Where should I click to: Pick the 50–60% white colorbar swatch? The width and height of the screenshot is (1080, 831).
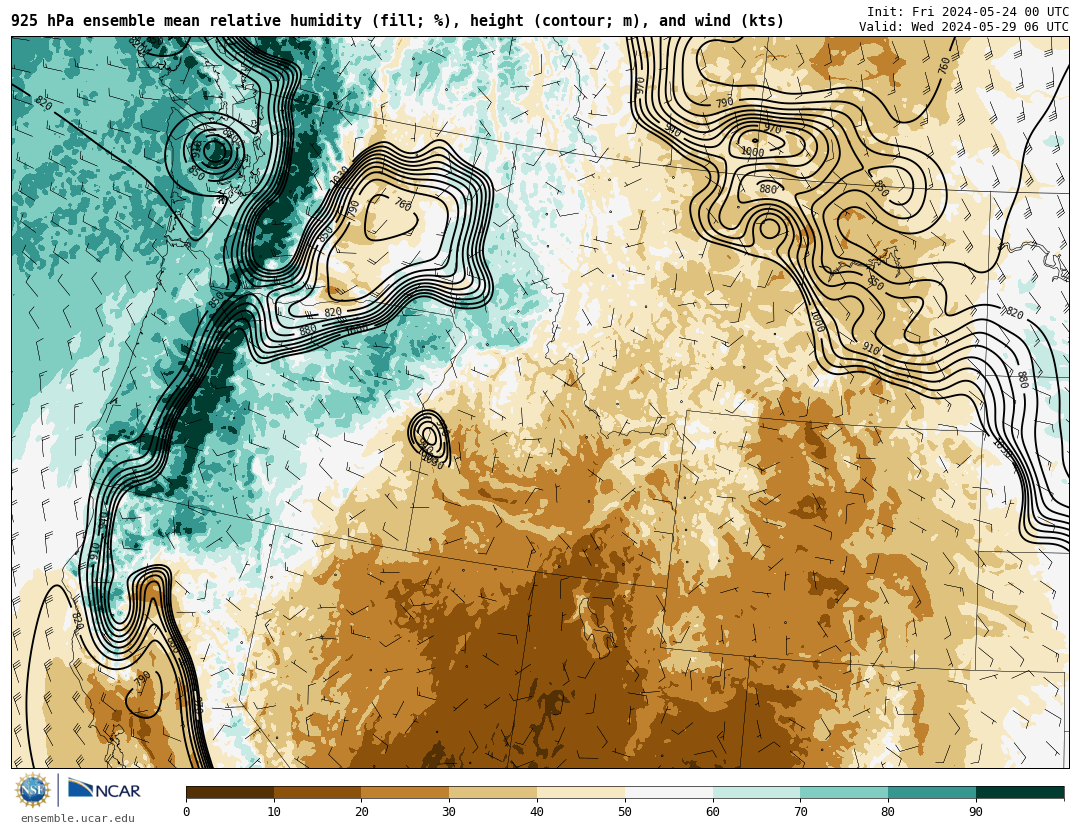[669, 792]
